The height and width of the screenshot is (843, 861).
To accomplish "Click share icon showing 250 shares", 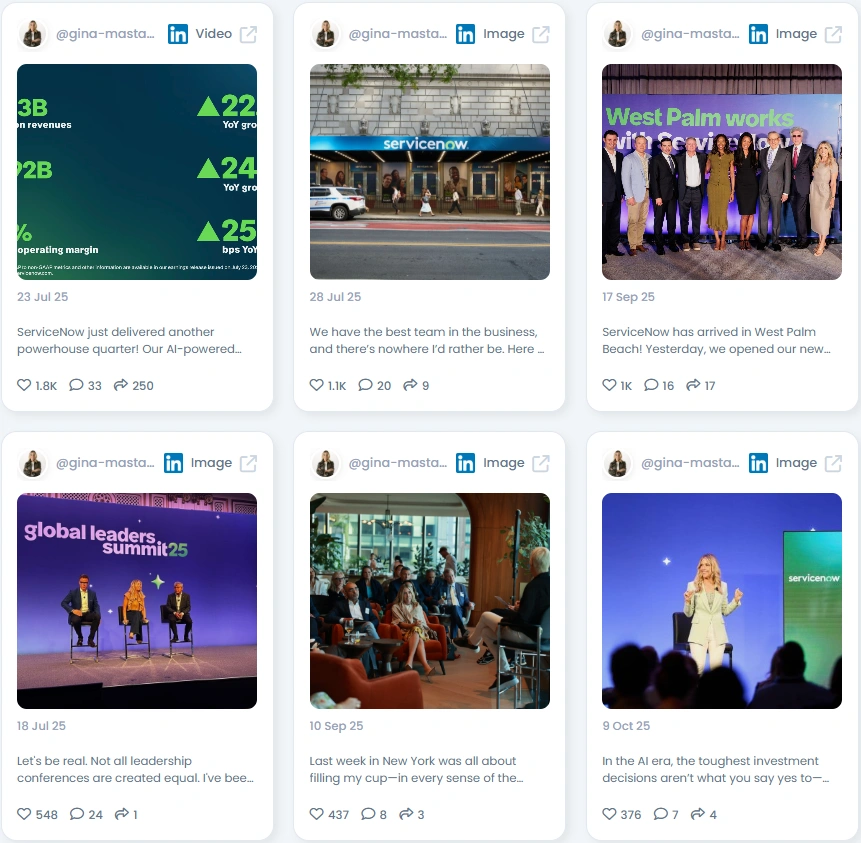I will click(121, 385).
